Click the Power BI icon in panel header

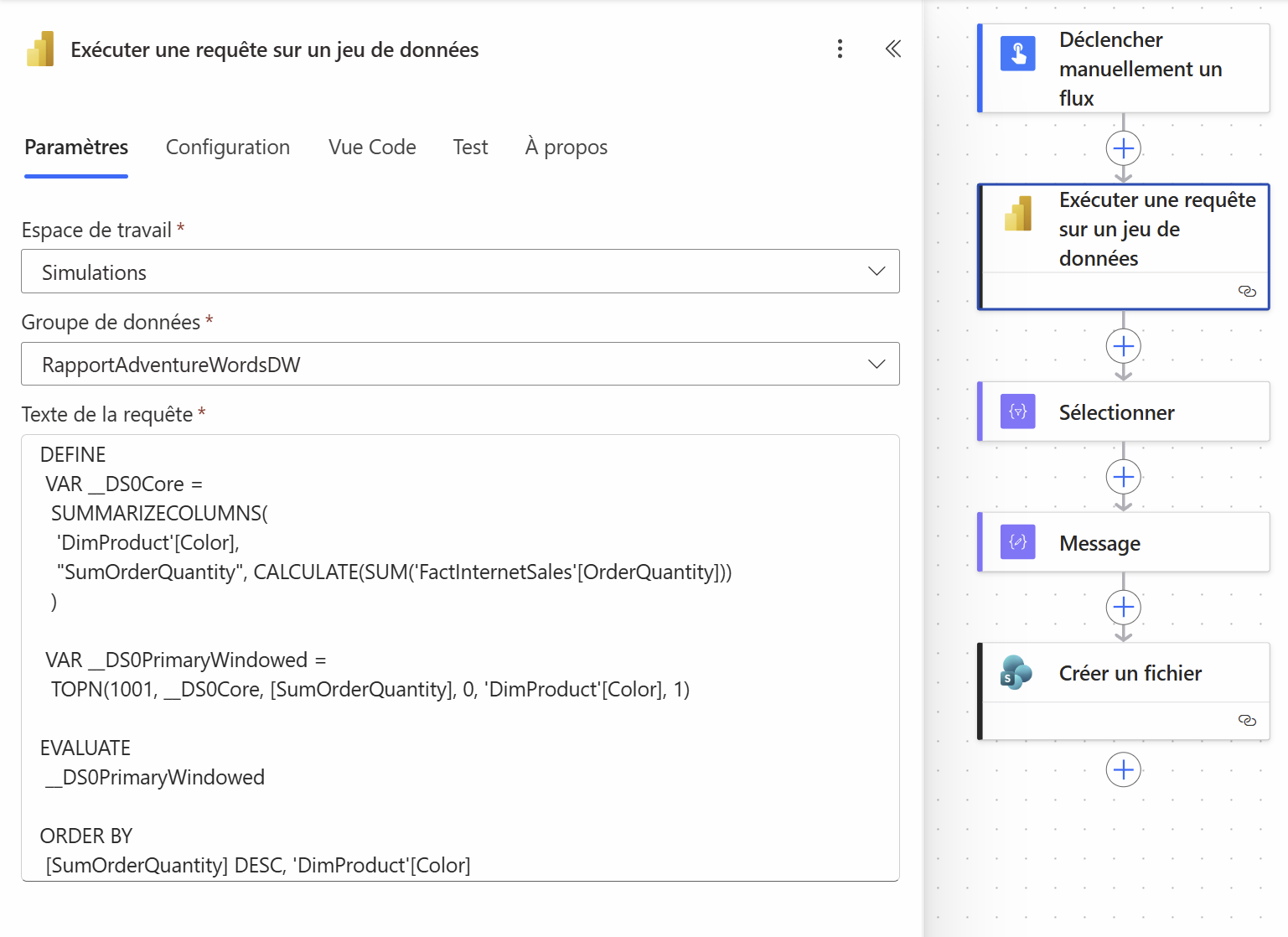40,49
